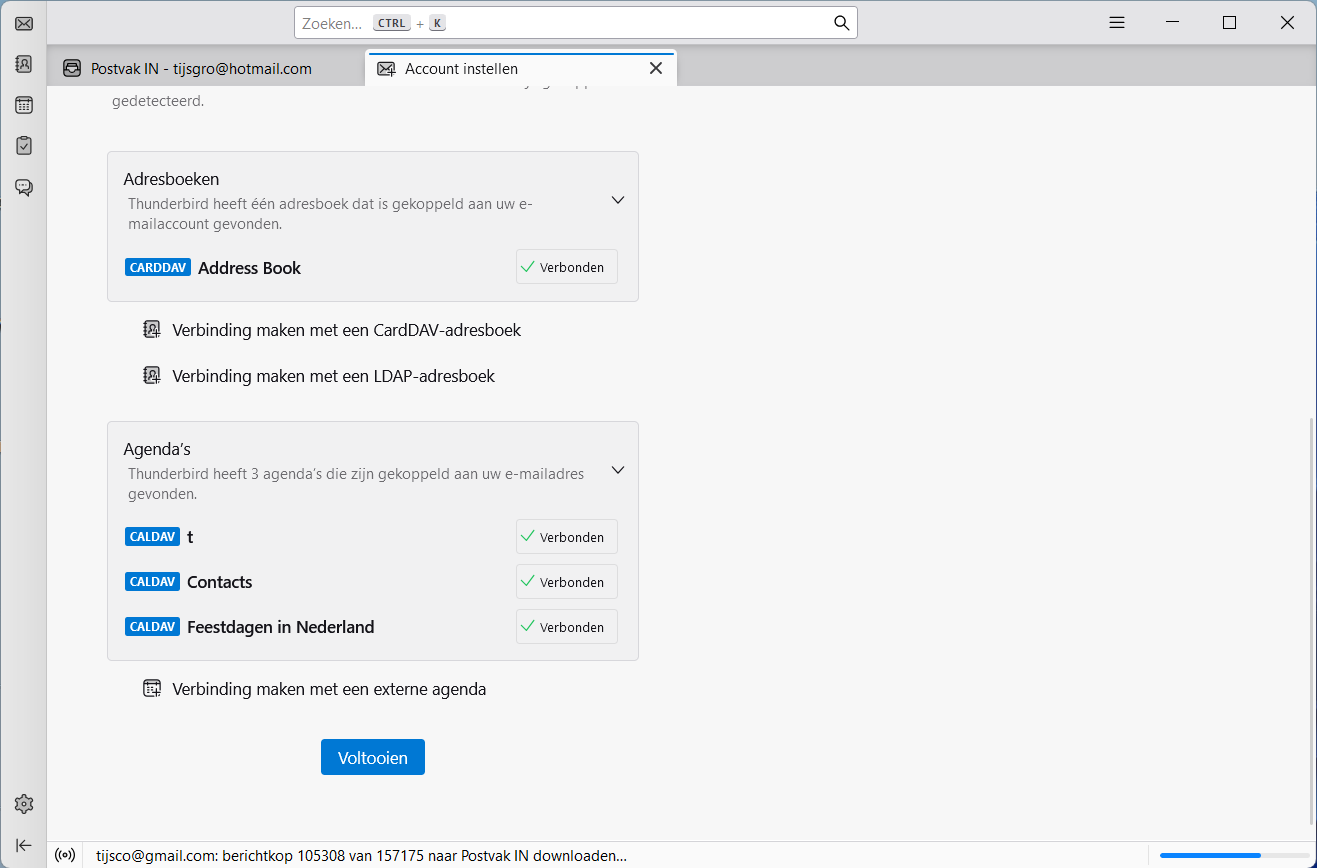Viewport: 1317px width, 868px height.
Task: Open the Address Book sidebar icon
Action: [x=24, y=64]
